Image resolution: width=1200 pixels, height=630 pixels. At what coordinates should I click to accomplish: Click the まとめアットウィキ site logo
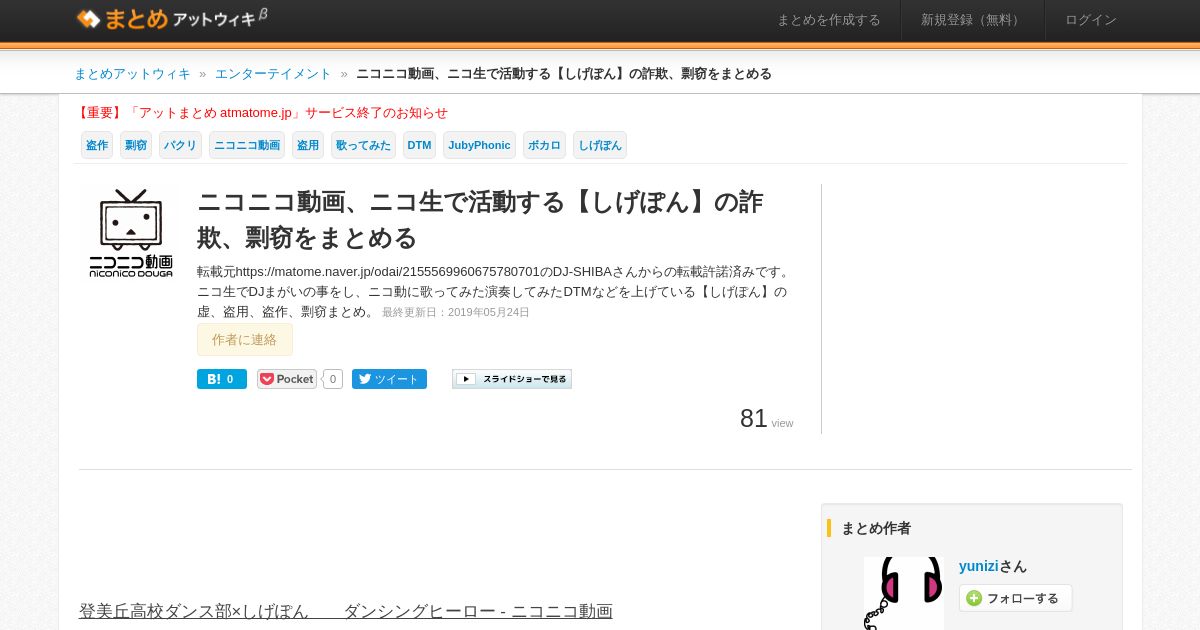172,18
